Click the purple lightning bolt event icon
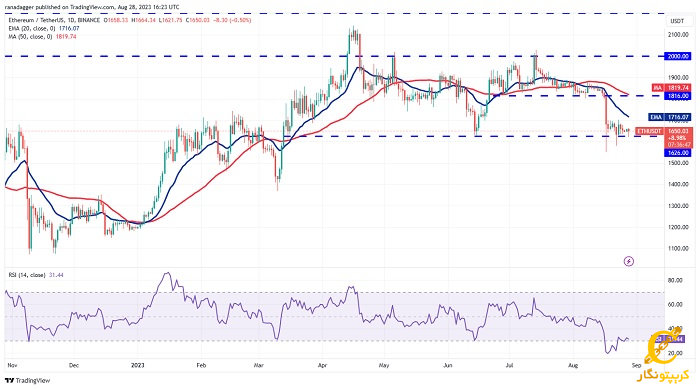 coord(629,261)
